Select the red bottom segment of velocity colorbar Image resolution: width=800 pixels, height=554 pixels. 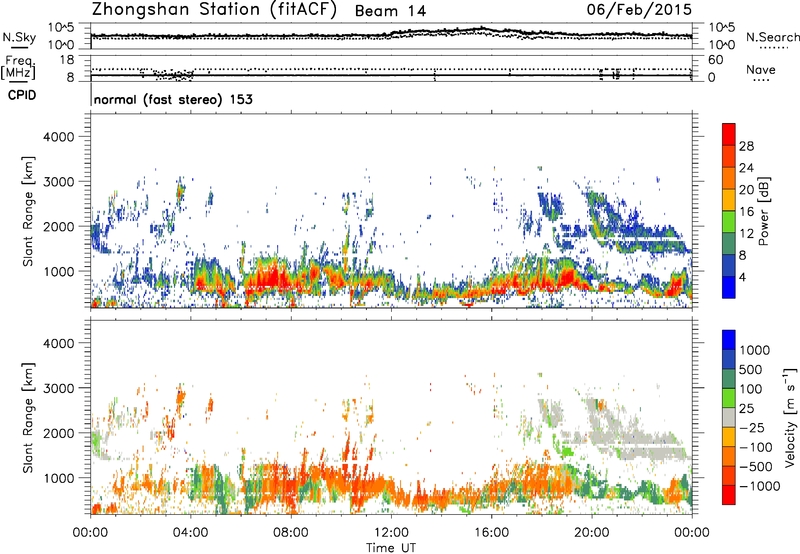click(729, 495)
